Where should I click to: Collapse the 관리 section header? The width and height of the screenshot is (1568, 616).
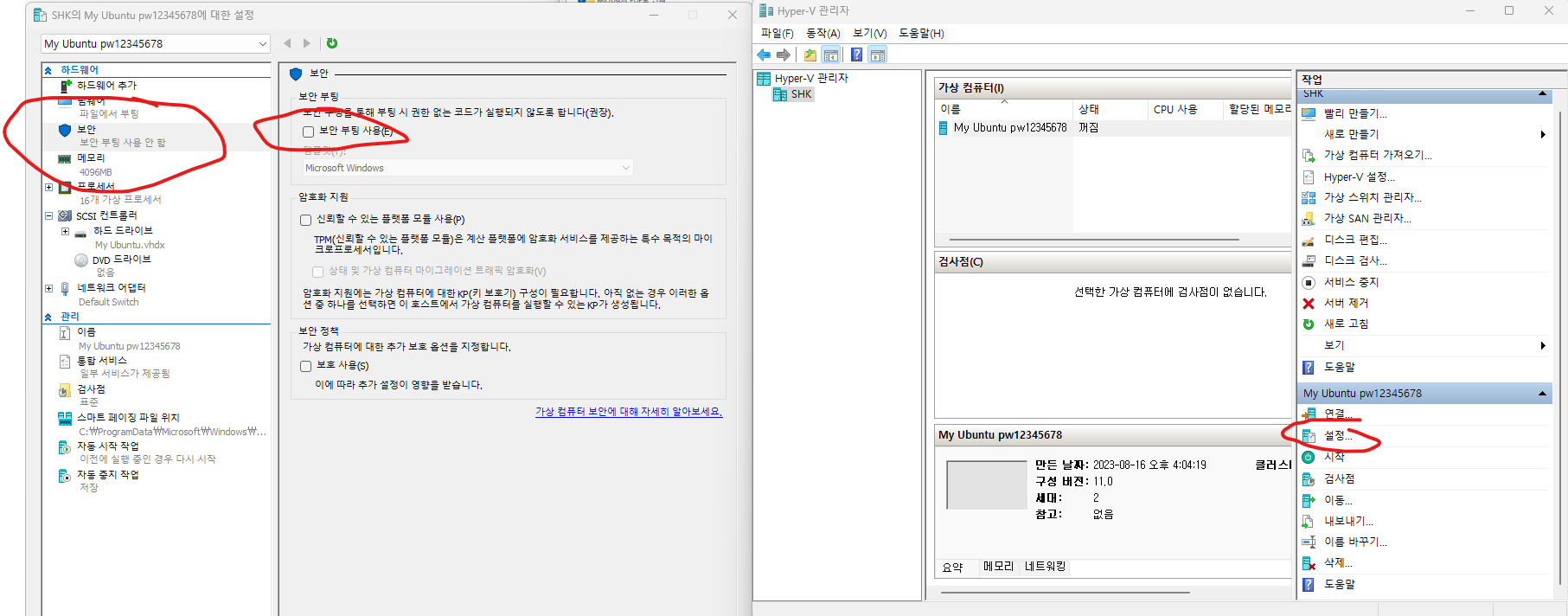pos(48,317)
